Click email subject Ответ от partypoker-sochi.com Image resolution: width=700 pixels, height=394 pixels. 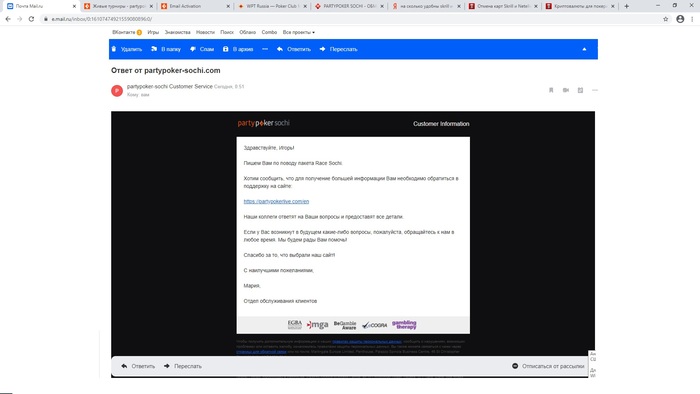tap(166, 71)
